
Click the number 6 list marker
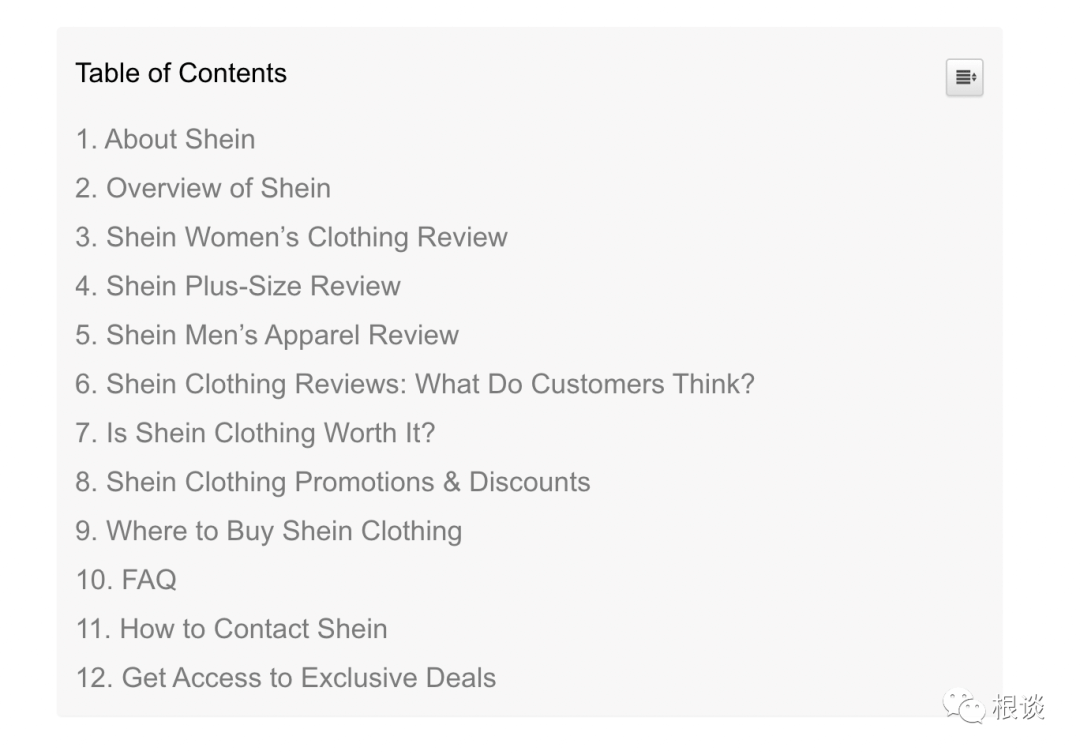(85, 384)
